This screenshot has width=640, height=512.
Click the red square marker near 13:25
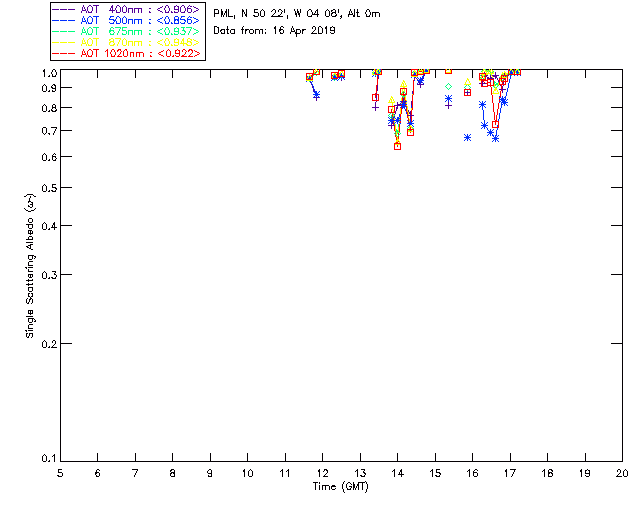tap(375, 97)
